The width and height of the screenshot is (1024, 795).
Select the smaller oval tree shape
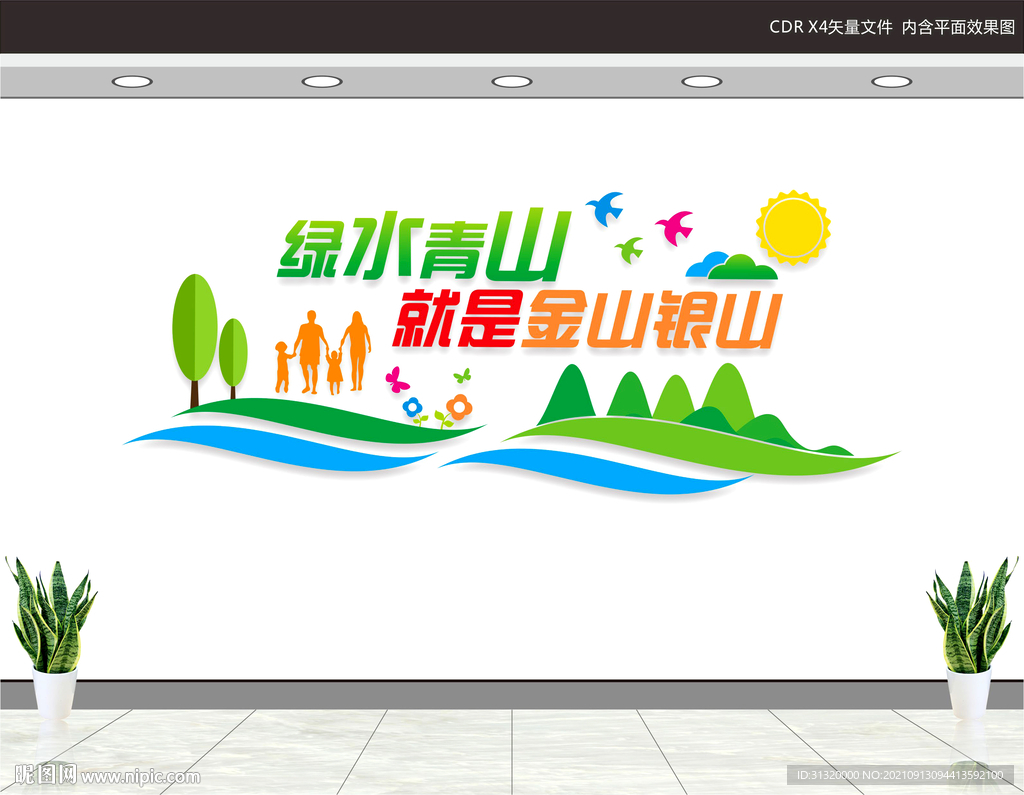pyautogui.click(x=233, y=350)
